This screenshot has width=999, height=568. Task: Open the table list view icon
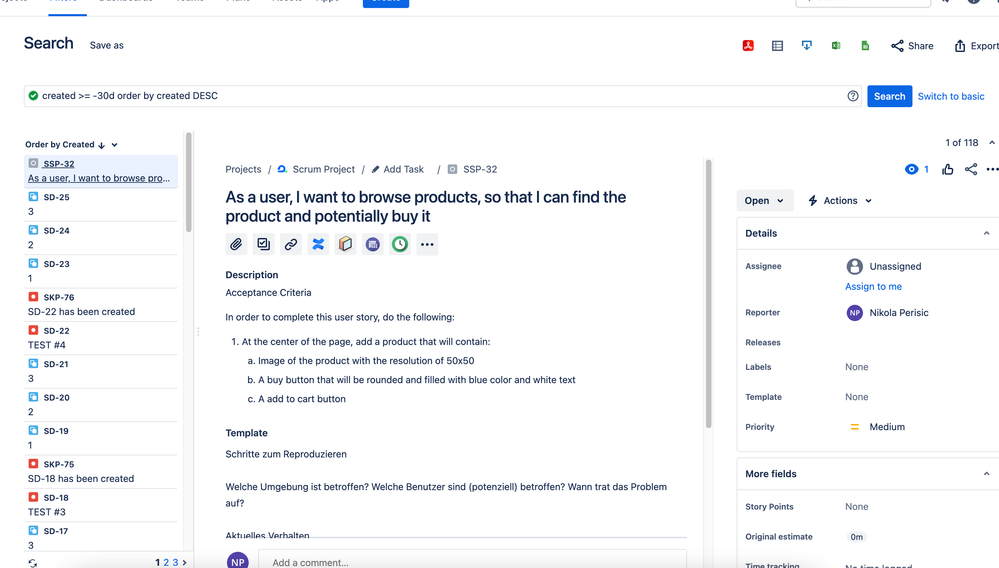pyautogui.click(x=777, y=45)
